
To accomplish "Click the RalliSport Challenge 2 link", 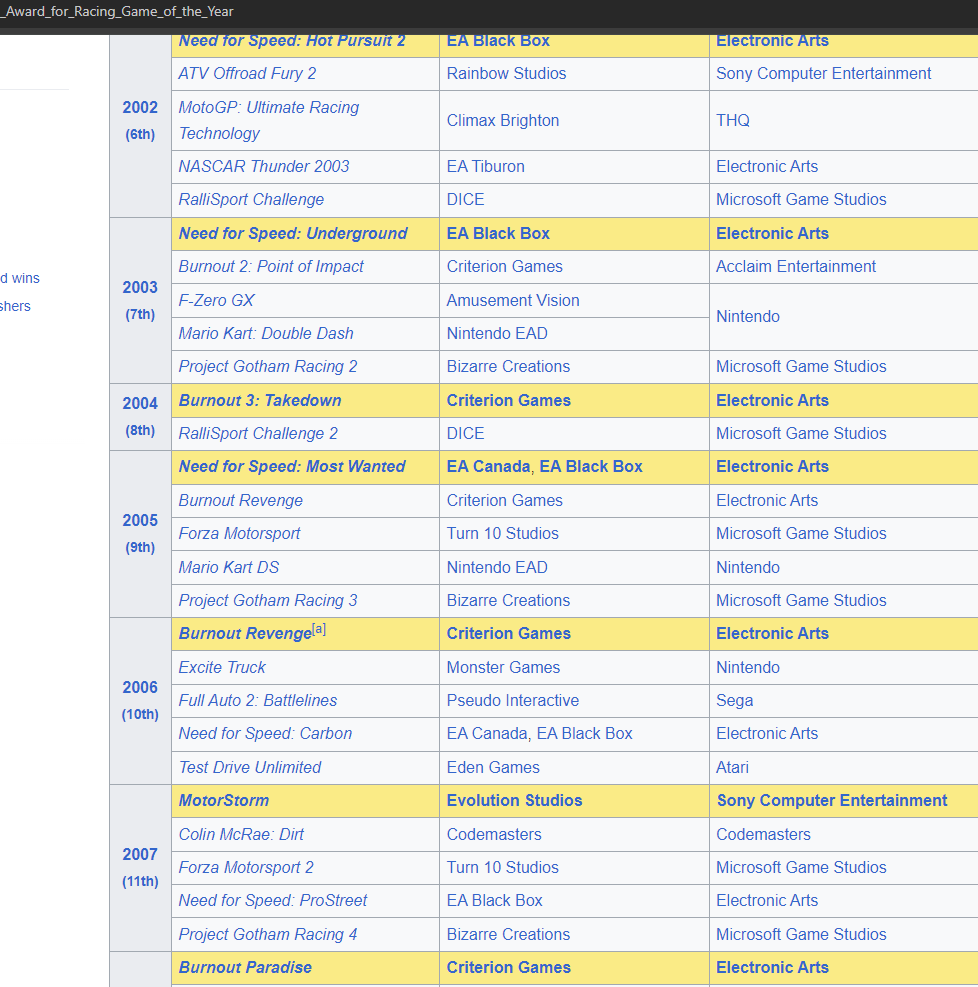I will tap(258, 434).
